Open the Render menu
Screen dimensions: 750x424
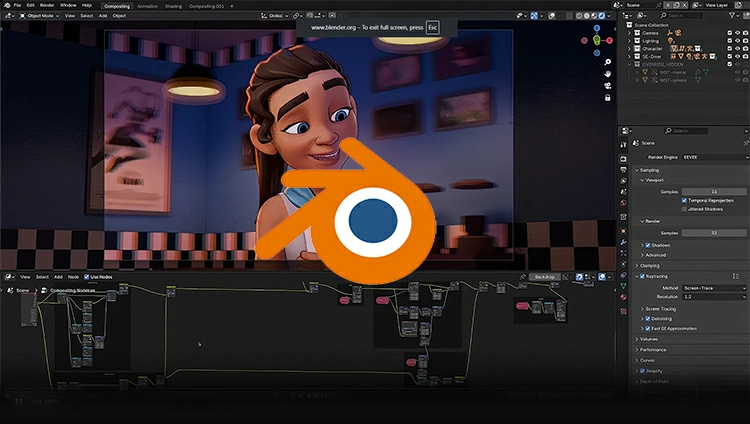(x=47, y=5)
